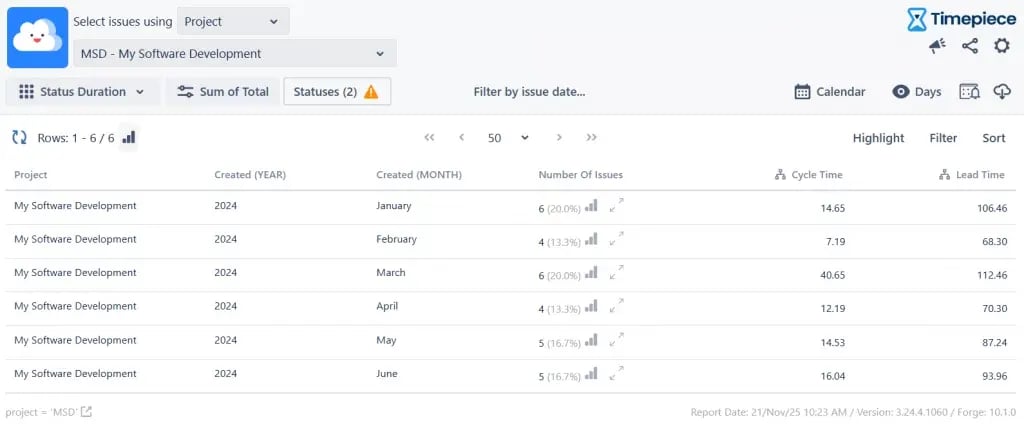
Task: Open external link icon beside project = 'MSD'
Action: (x=86, y=412)
